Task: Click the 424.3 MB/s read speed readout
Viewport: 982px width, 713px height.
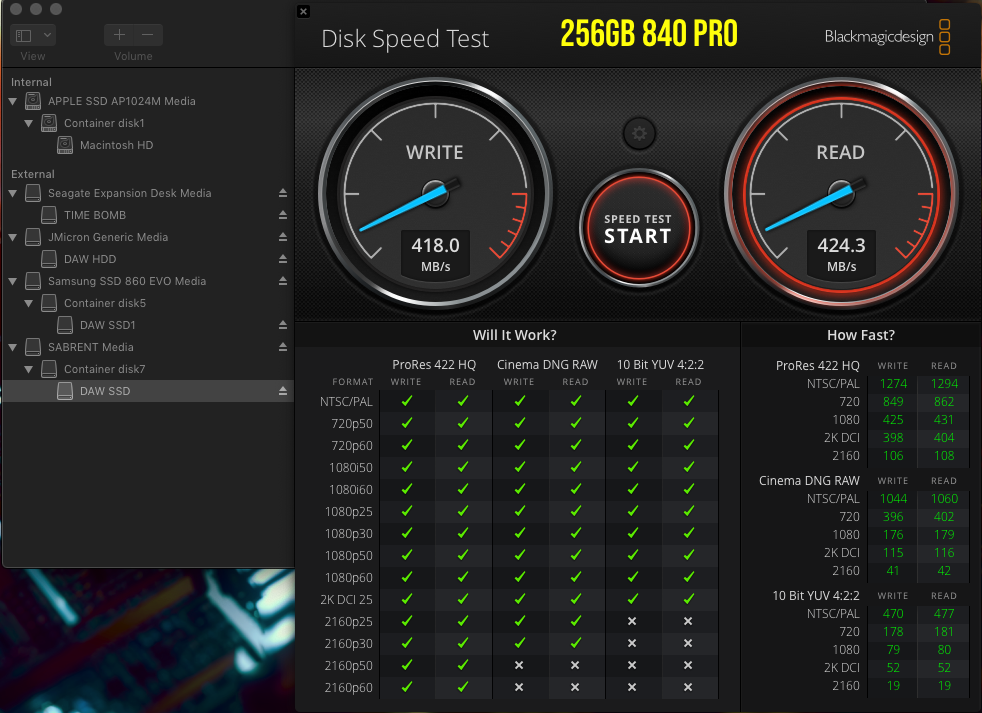Action: pyautogui.click(x=841, y=254)
